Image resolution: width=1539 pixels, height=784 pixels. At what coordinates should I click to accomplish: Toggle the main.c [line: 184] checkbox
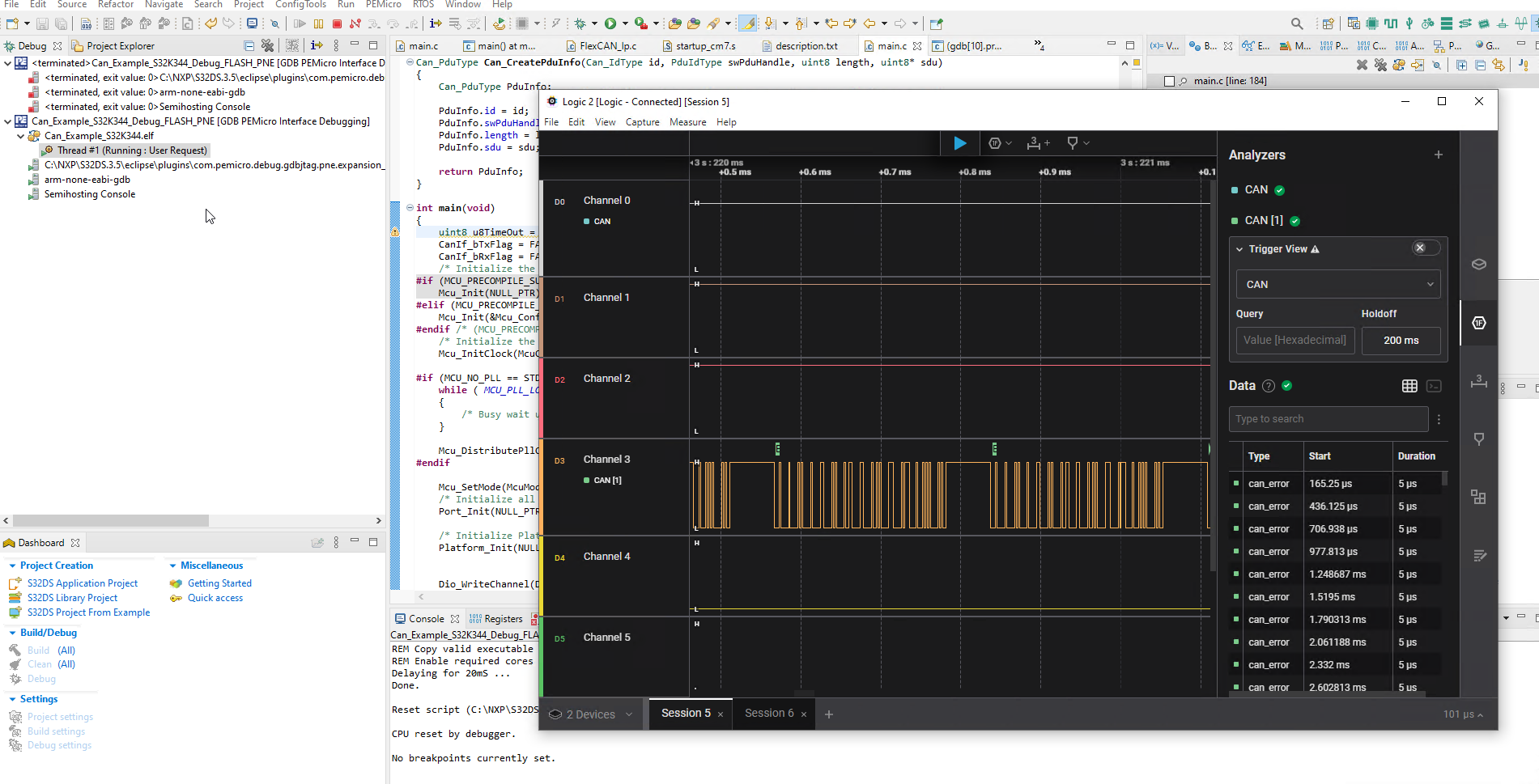(x=1169, y=80)
